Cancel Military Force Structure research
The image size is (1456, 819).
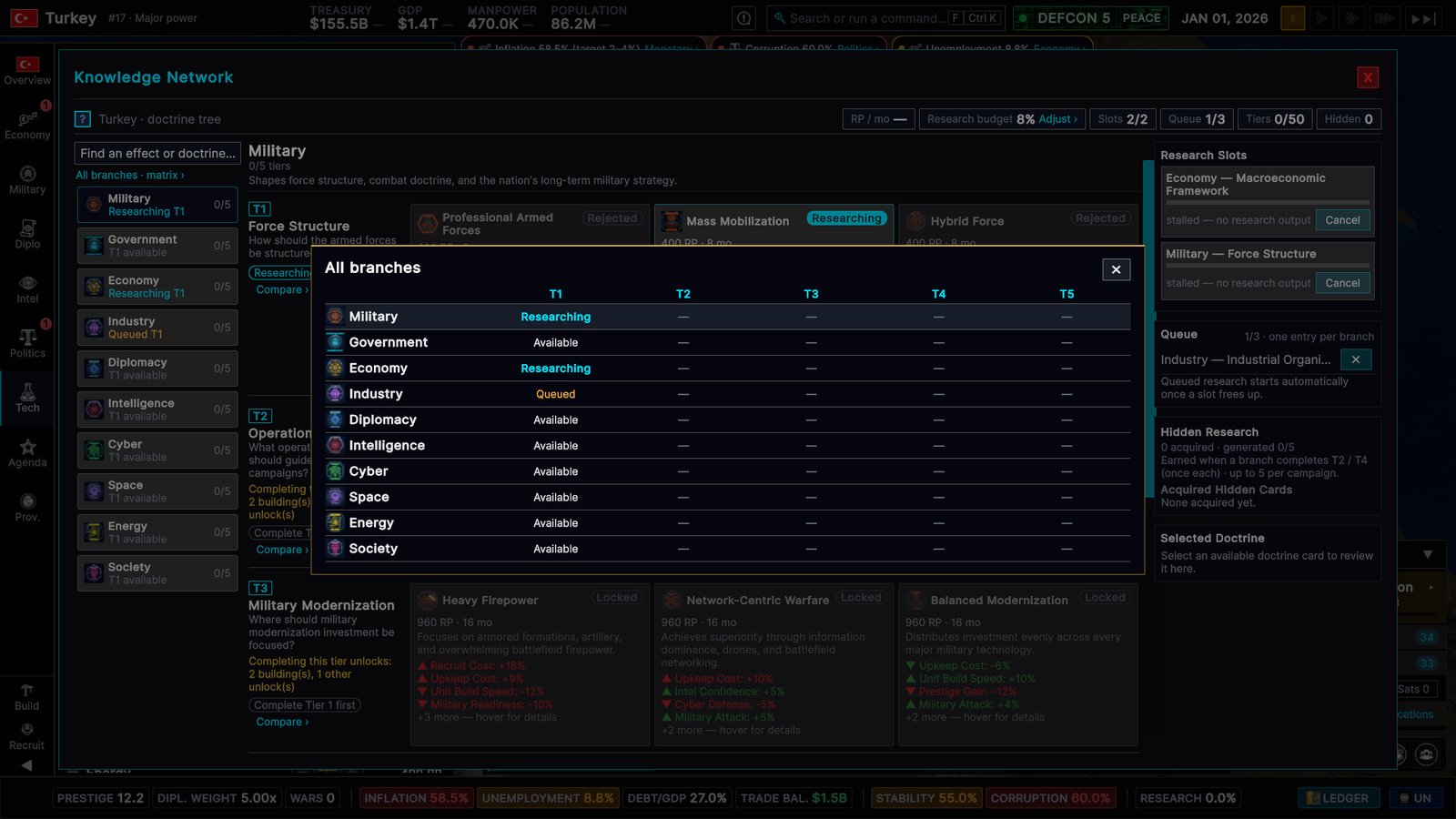(x=1342, y=283)
